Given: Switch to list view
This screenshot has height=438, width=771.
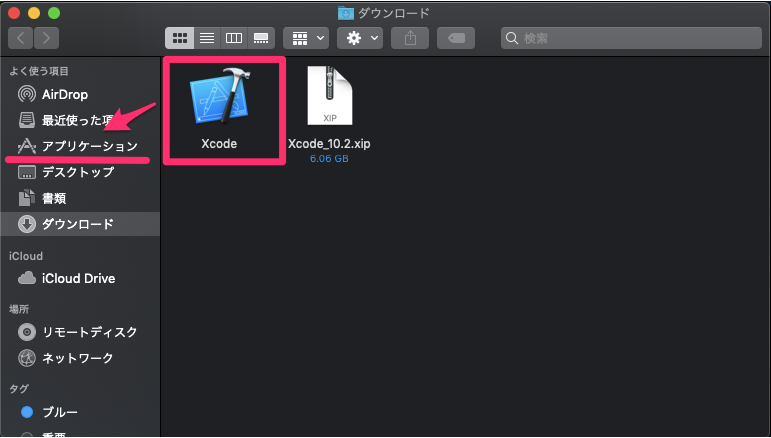Looking at the screenshot, I should pyautogui.click(x=207, y=38).
